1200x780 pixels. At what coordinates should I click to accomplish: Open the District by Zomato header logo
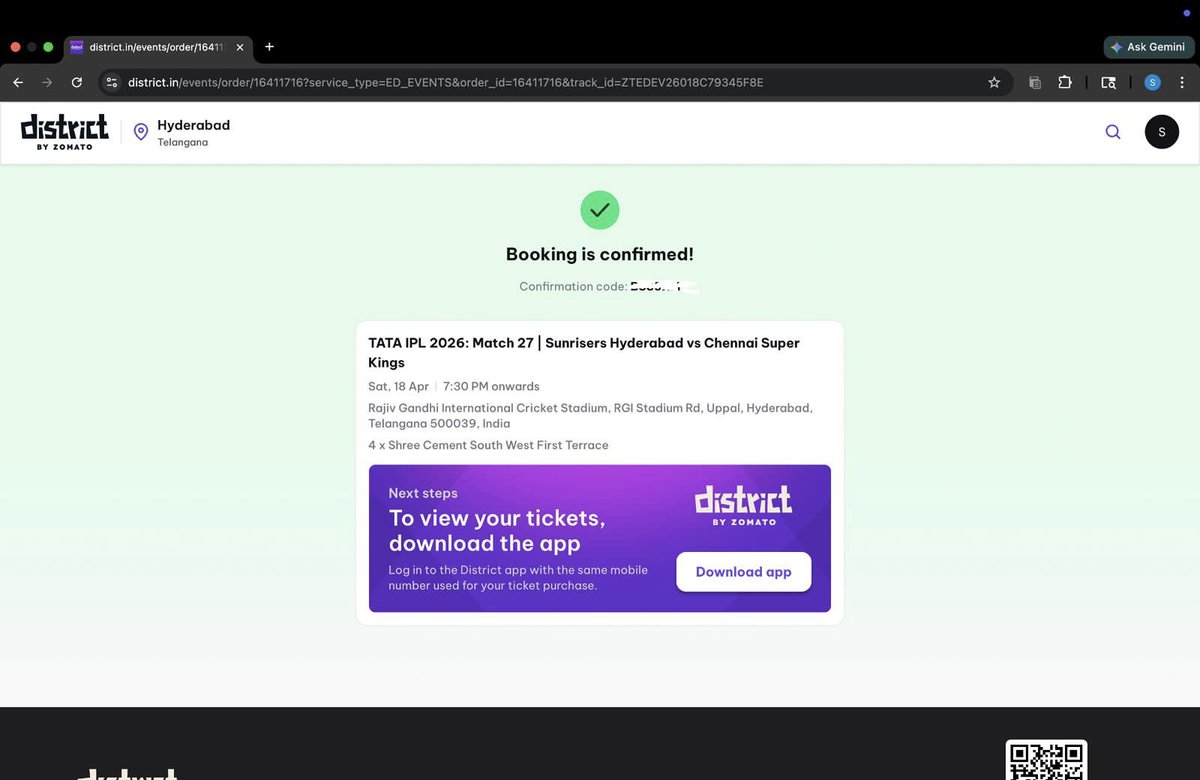tap(65, 132)
